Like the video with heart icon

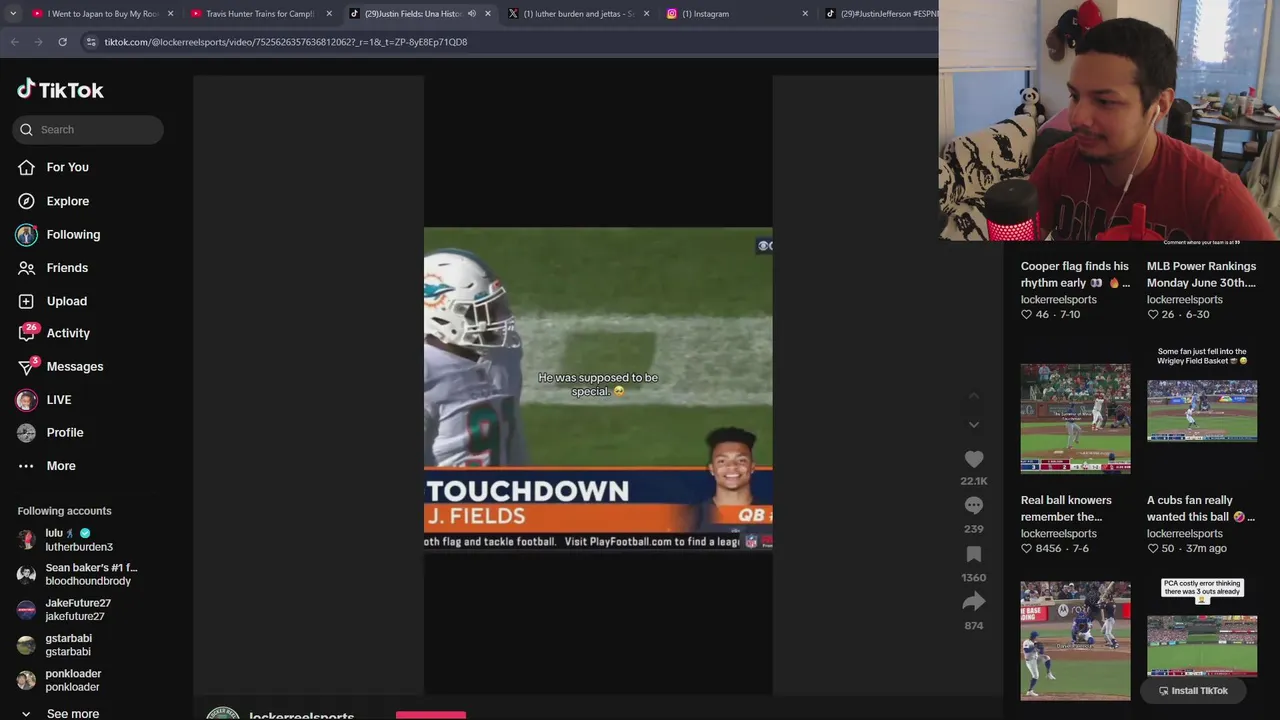(973, 459)
